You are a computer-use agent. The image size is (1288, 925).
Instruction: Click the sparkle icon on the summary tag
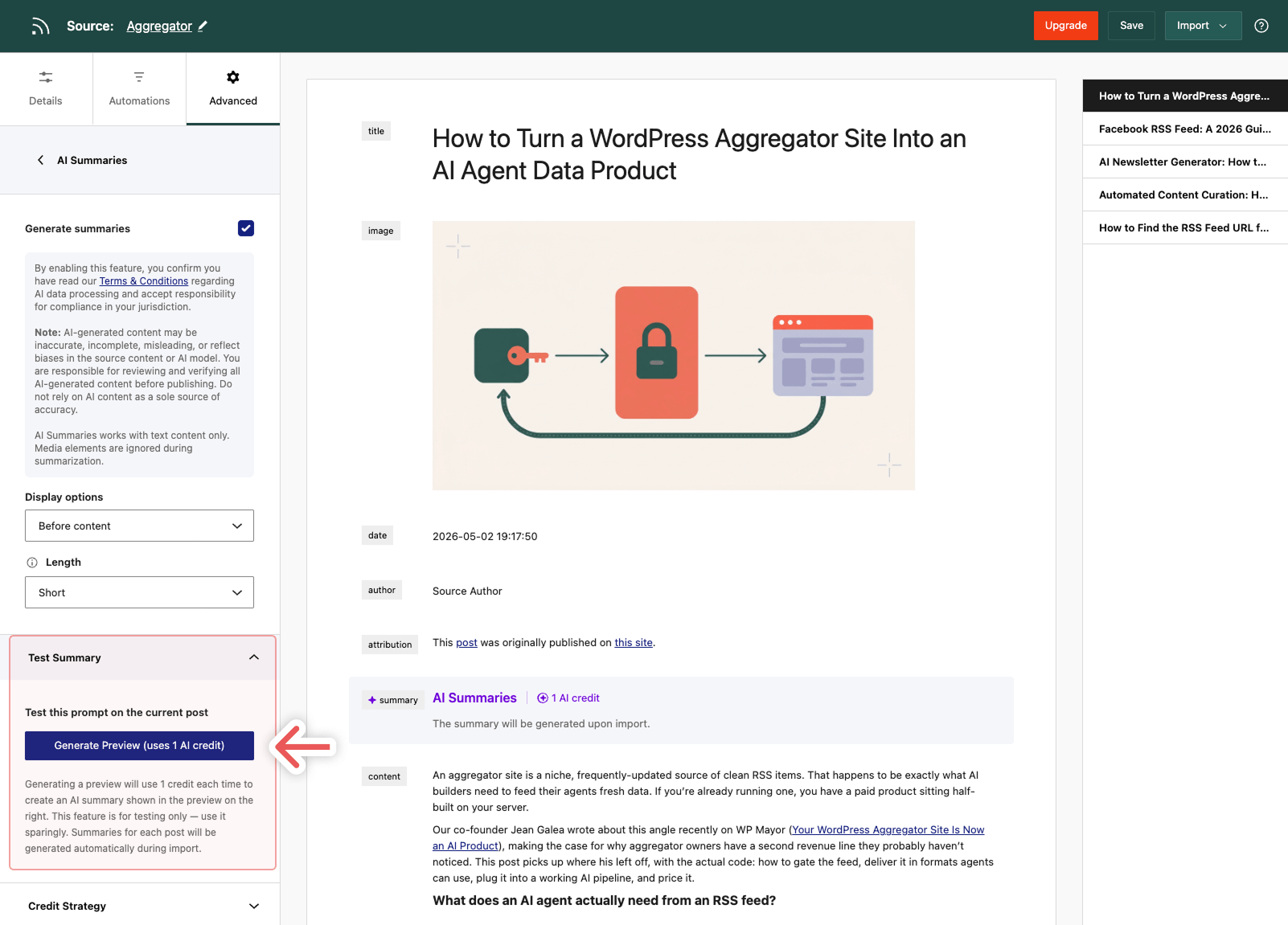[x=372, y=700]
